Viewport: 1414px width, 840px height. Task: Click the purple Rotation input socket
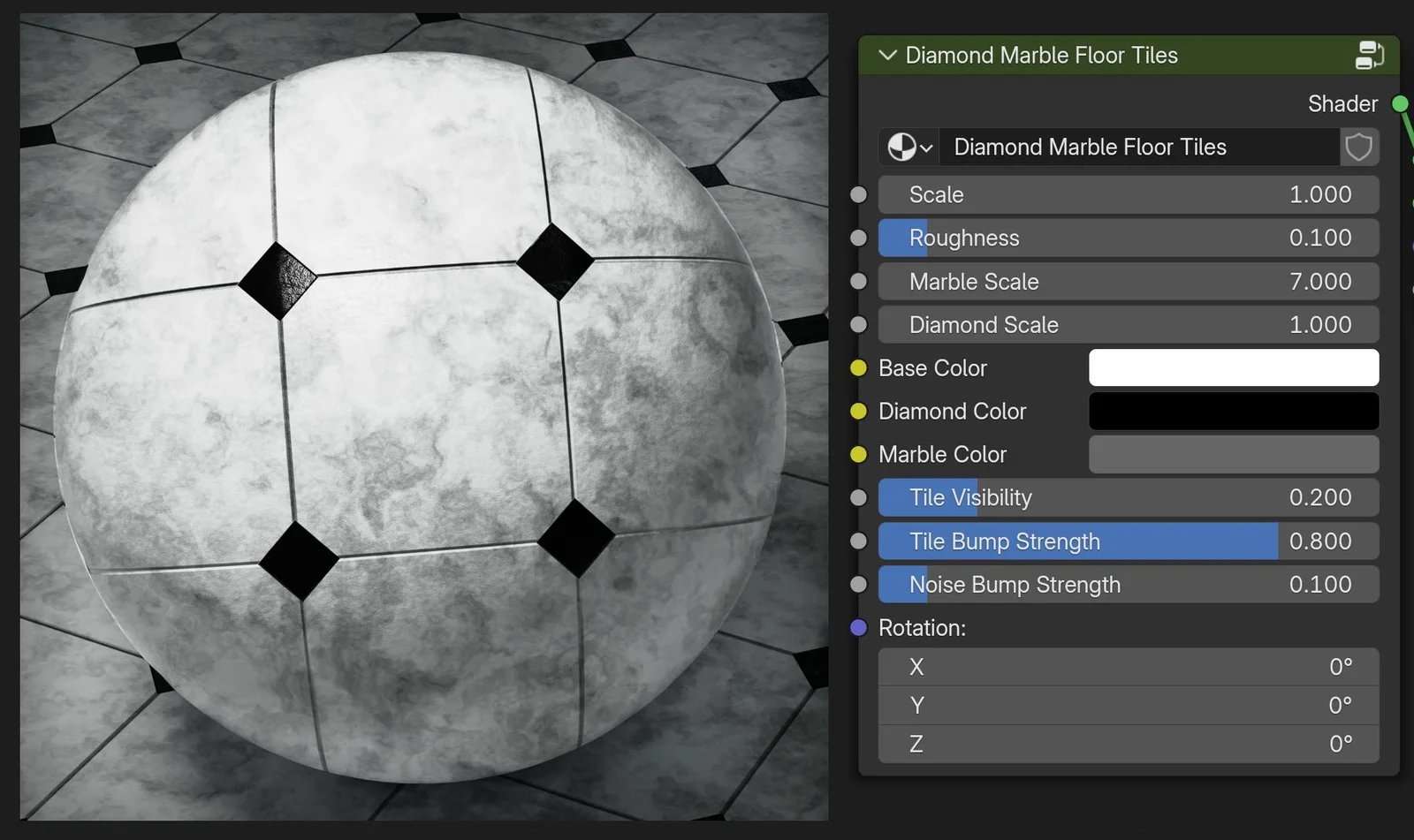[858, 627]
